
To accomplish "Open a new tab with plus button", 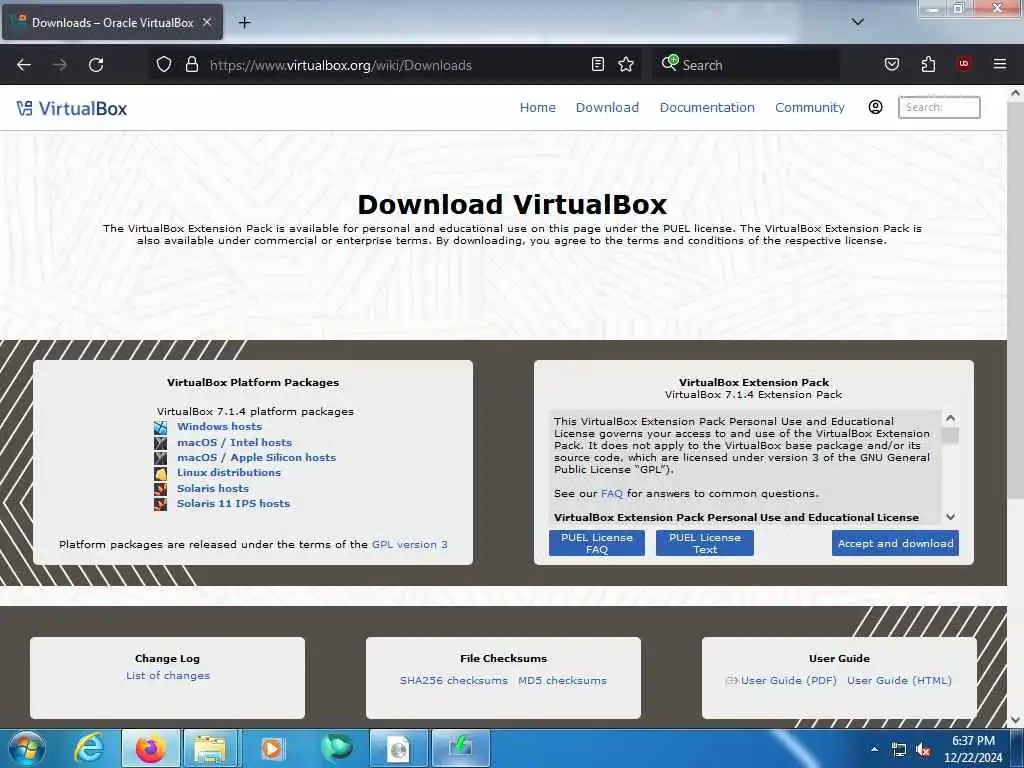I will 244,23.
